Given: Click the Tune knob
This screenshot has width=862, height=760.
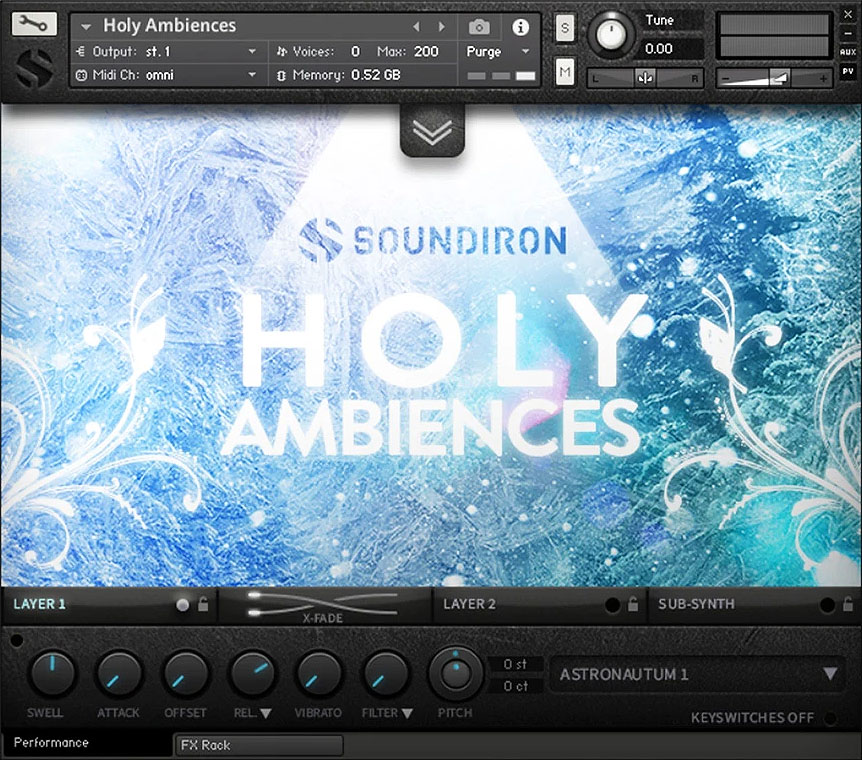Looking at the screenshot, I should click(611, 34).
